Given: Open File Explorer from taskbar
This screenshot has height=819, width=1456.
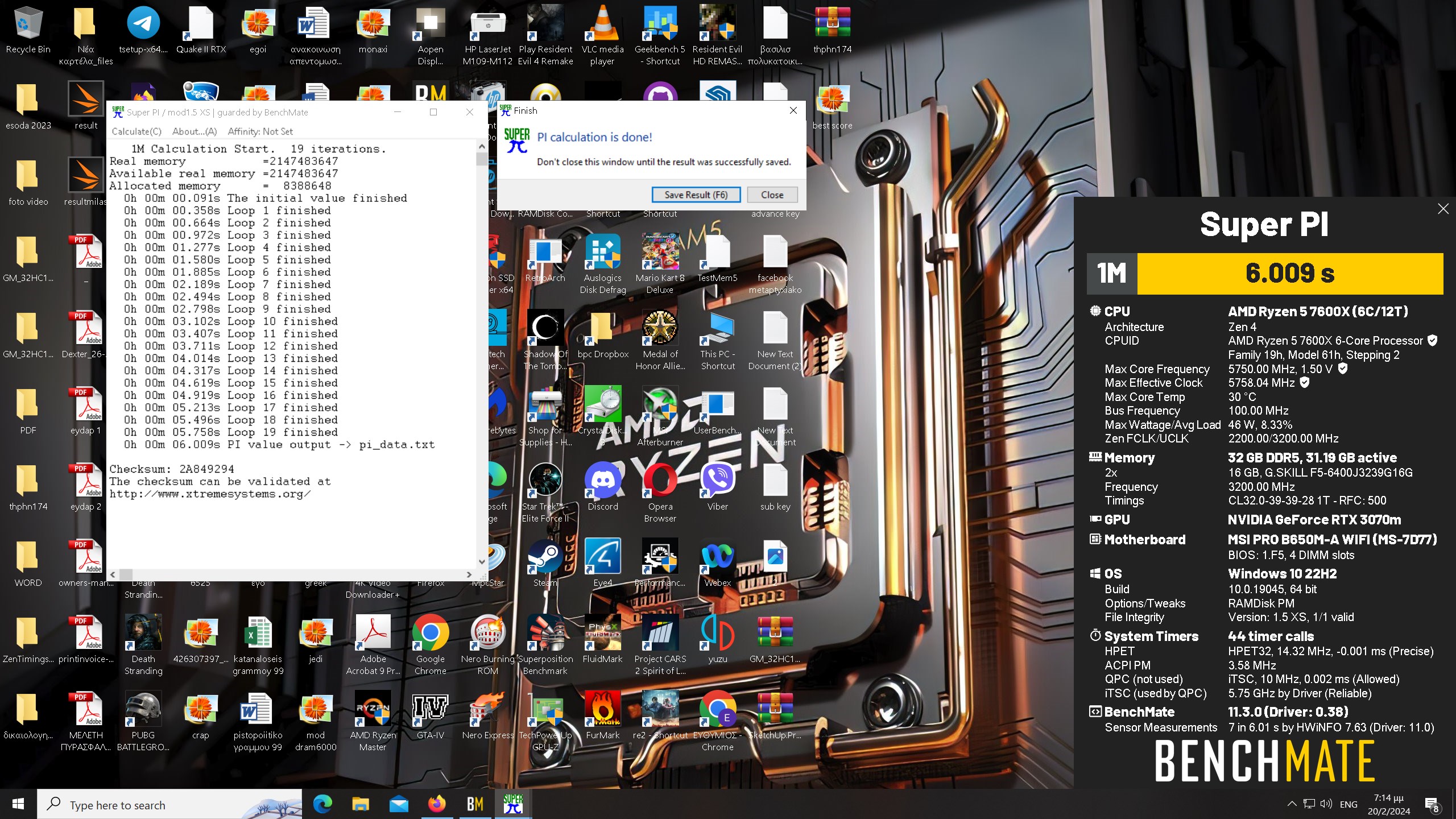Looking at the screenshot, I should pos(361,804).
